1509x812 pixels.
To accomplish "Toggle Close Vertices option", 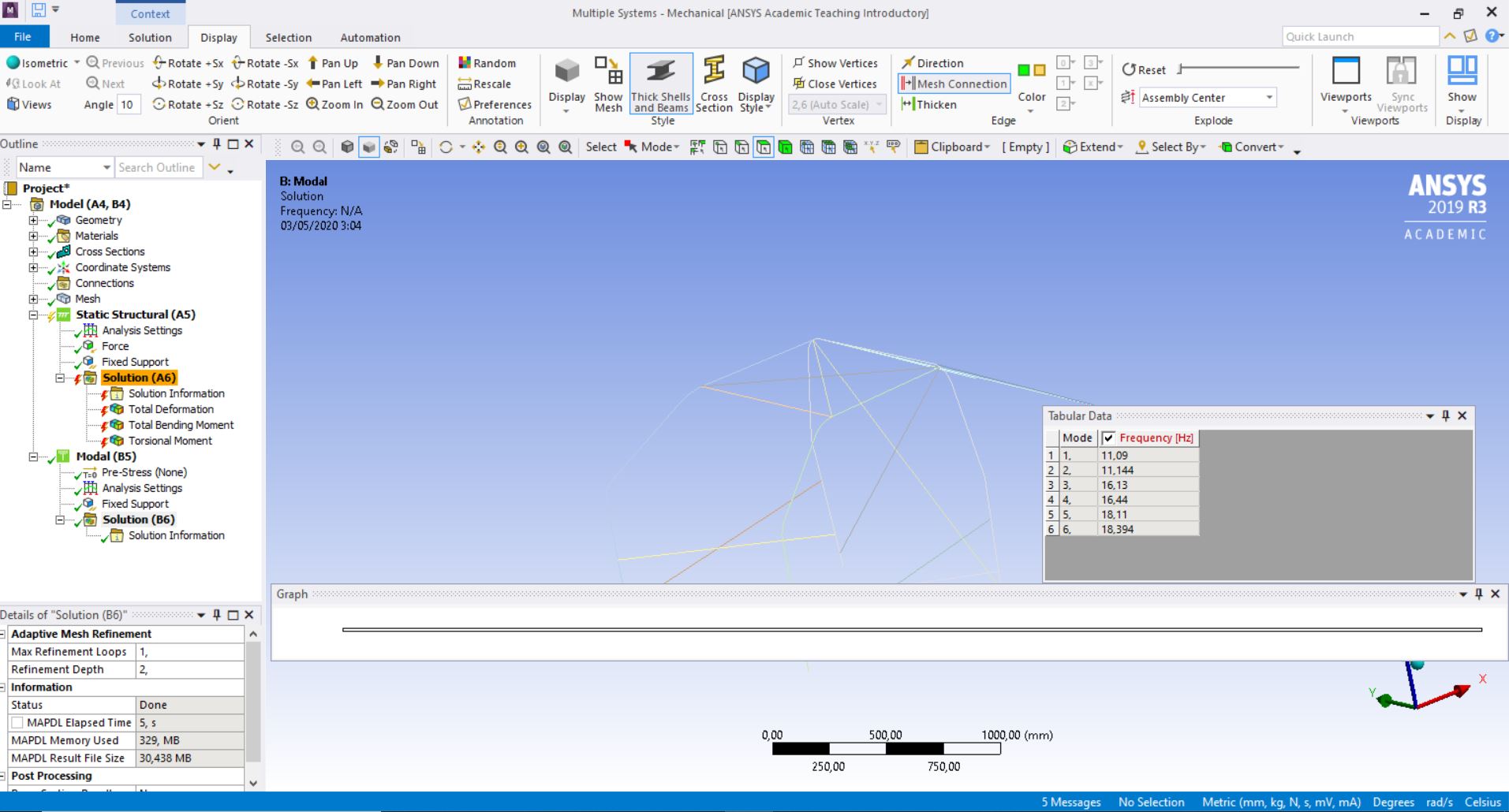I will (x=835, y=84).
